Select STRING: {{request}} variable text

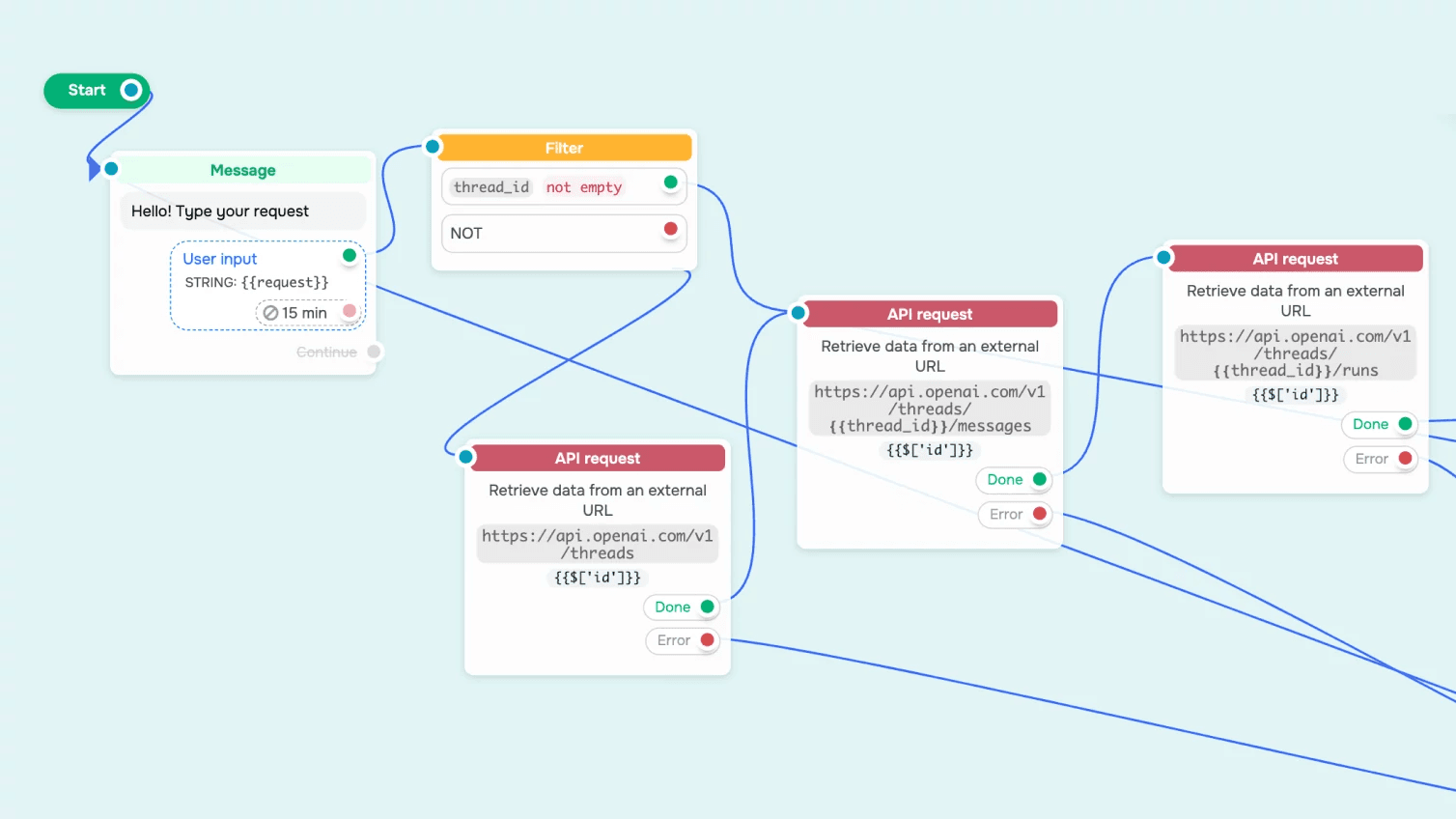click(x=257, y=282)
